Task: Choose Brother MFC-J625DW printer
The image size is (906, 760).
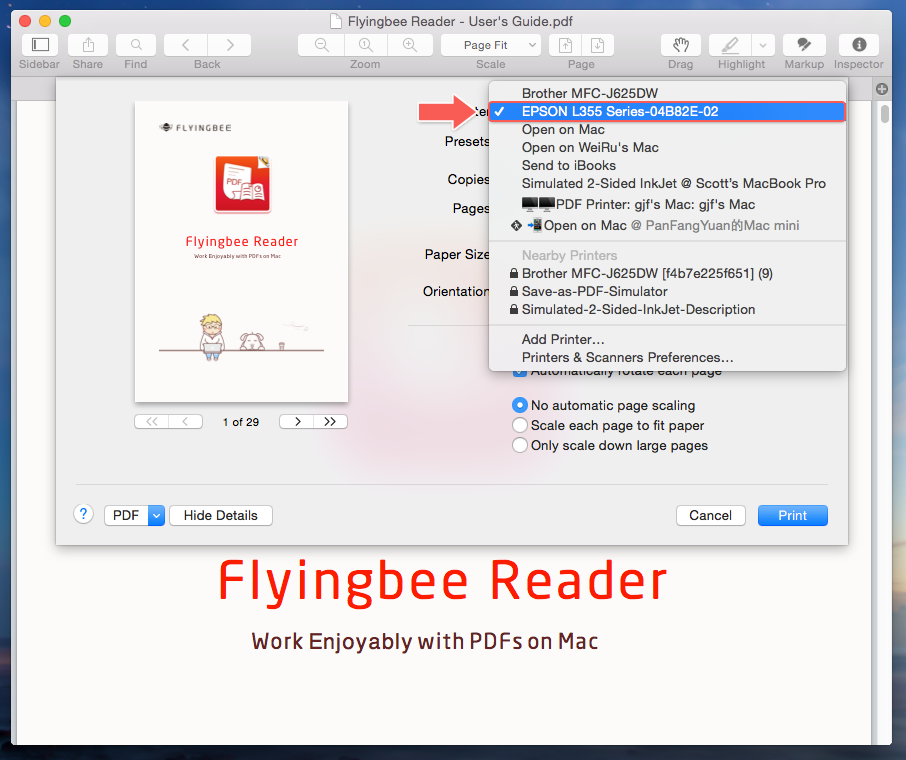Action: [x=667, y=93]
